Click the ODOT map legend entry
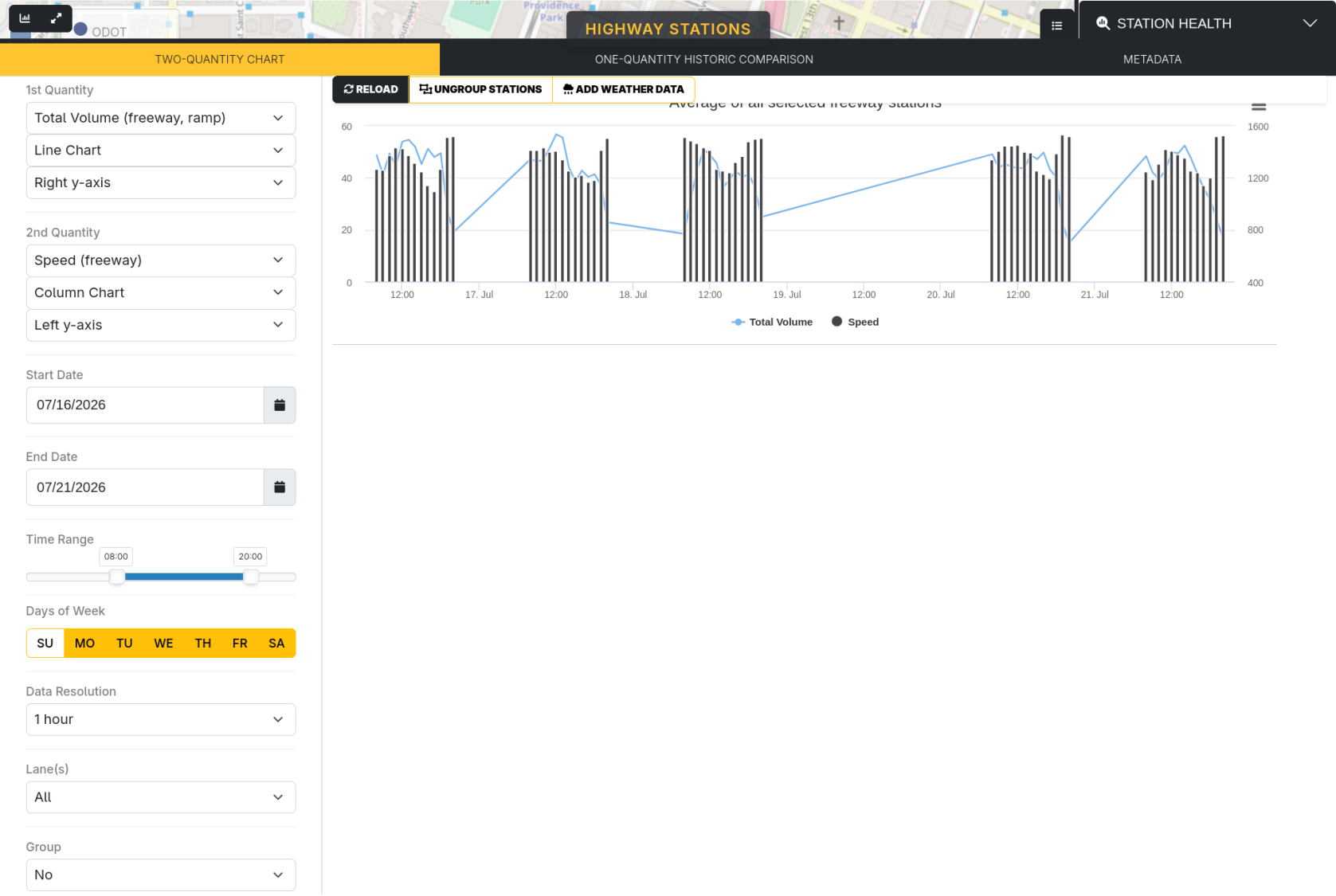This screenshot has height=896, width=1336. click(100, 31)
